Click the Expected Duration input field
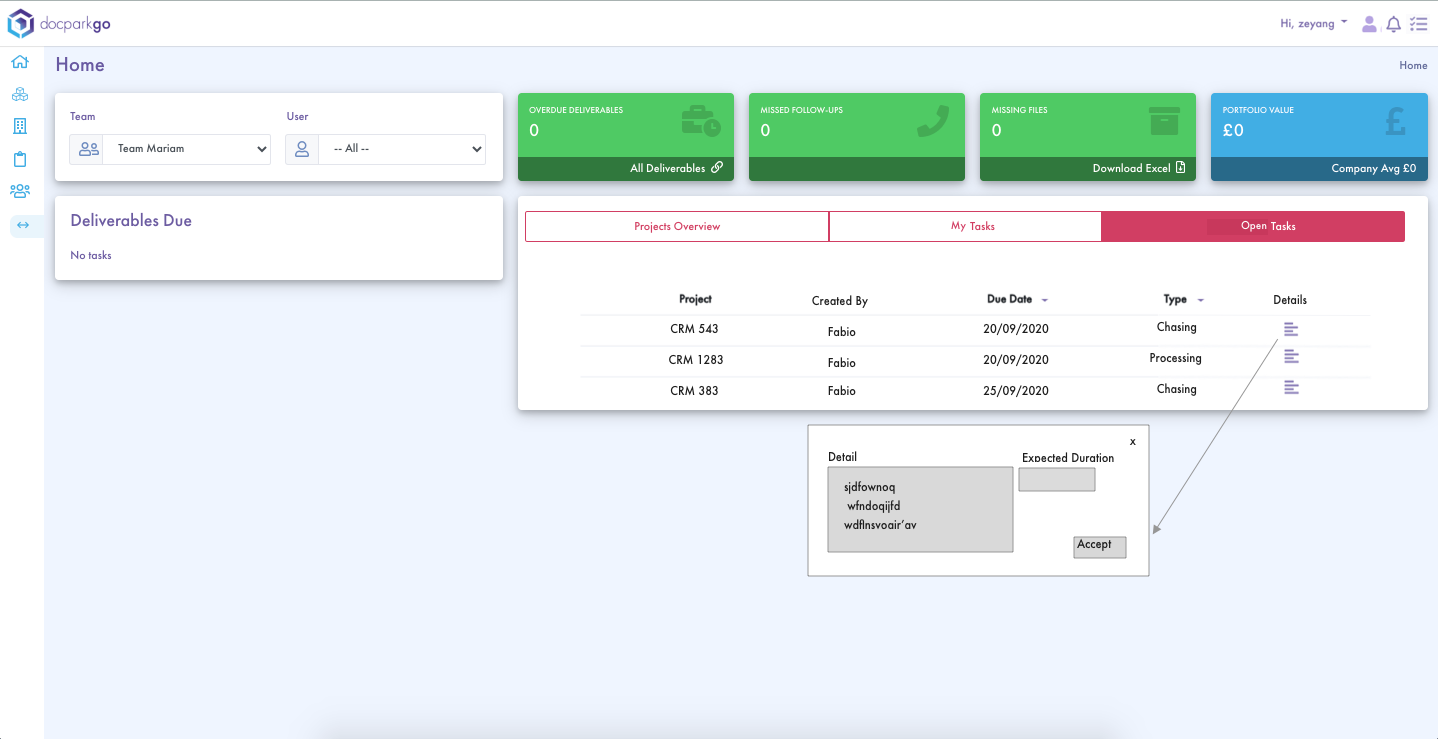Screen dimensions: 1438x746 click(x=1056, y=480)
